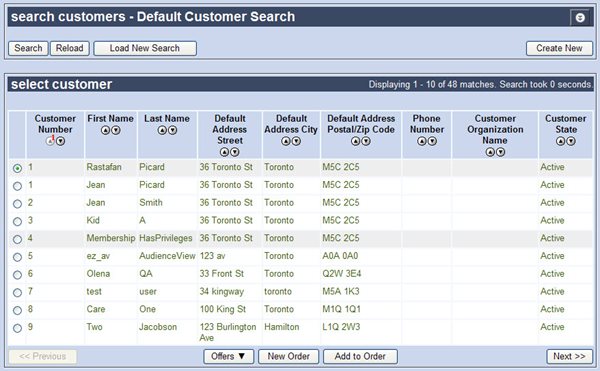
Task: Choose customer Two Jacobson radio button
Action: (x=17, y=328)
